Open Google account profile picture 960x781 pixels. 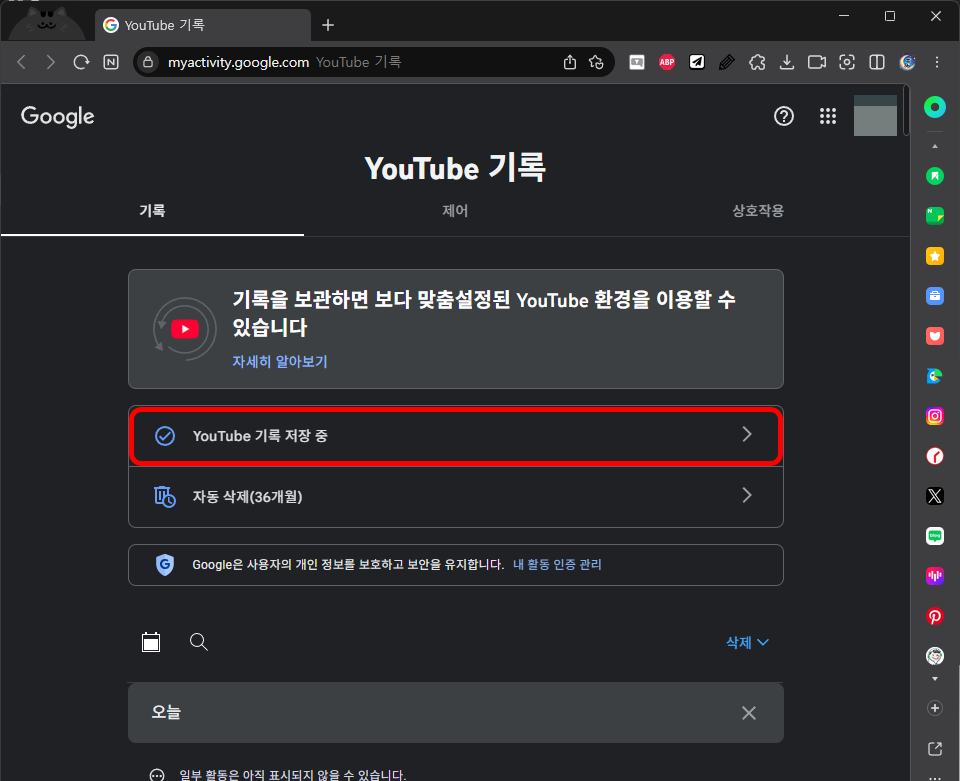point(875,116)
